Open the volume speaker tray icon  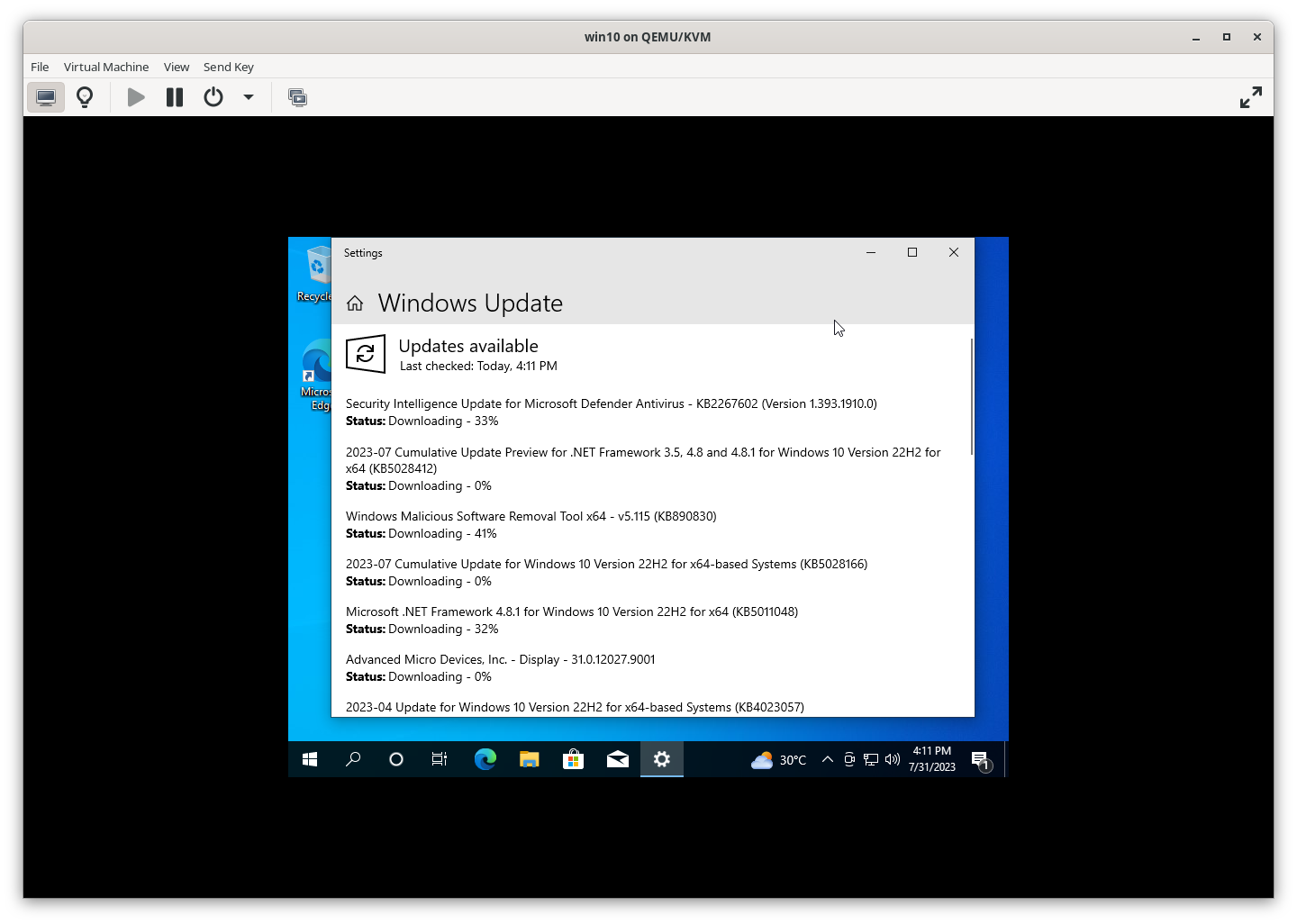click(x=893, y=759)
